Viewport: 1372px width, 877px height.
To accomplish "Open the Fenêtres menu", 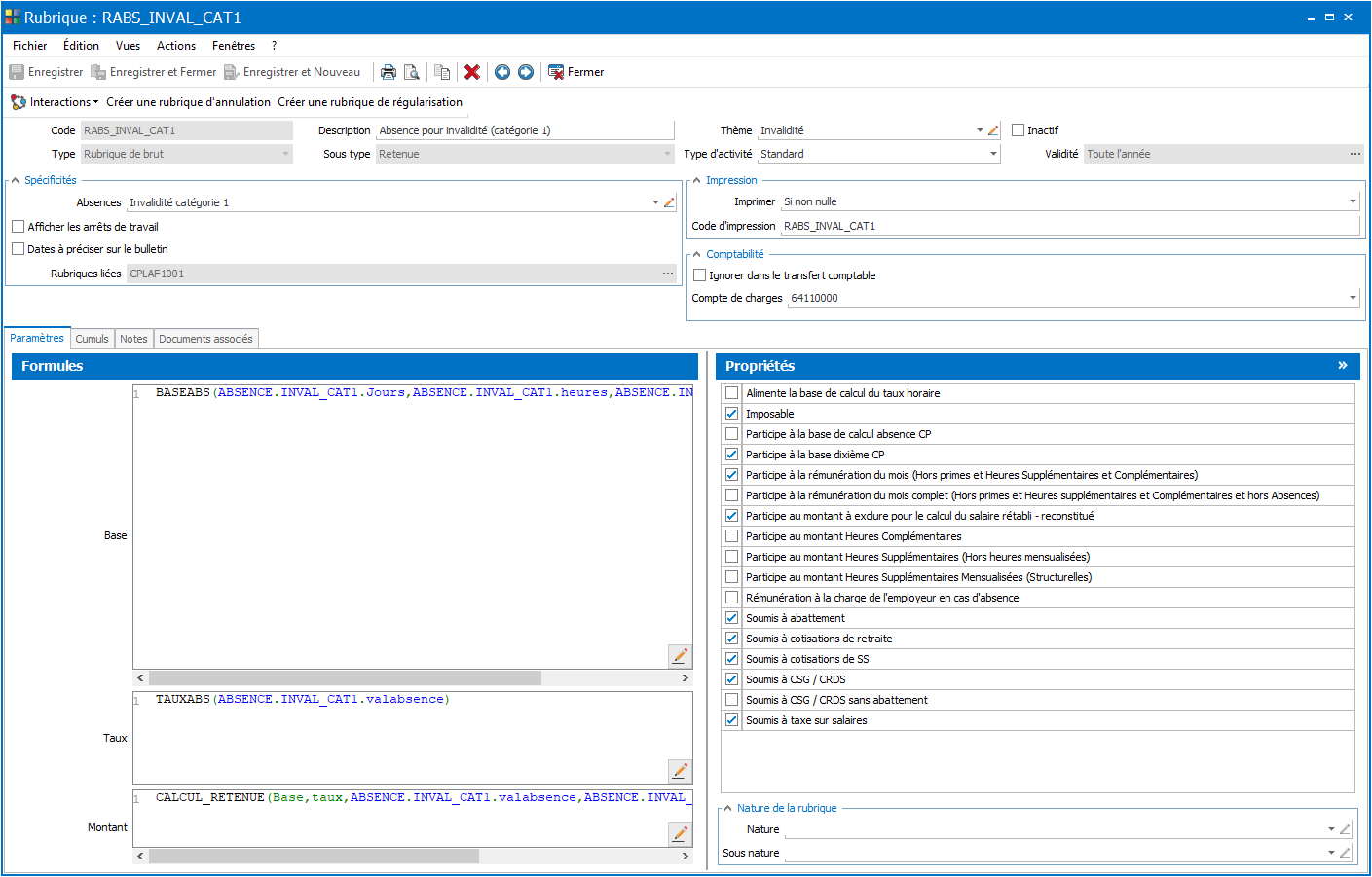I will [x=234, y=46].
